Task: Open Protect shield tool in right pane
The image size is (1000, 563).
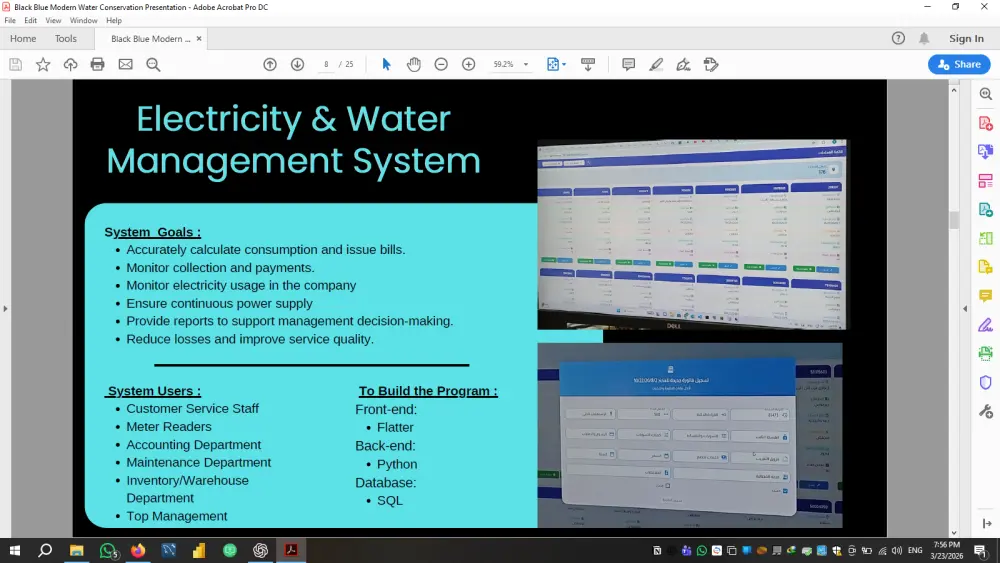Action: [985, 383]
